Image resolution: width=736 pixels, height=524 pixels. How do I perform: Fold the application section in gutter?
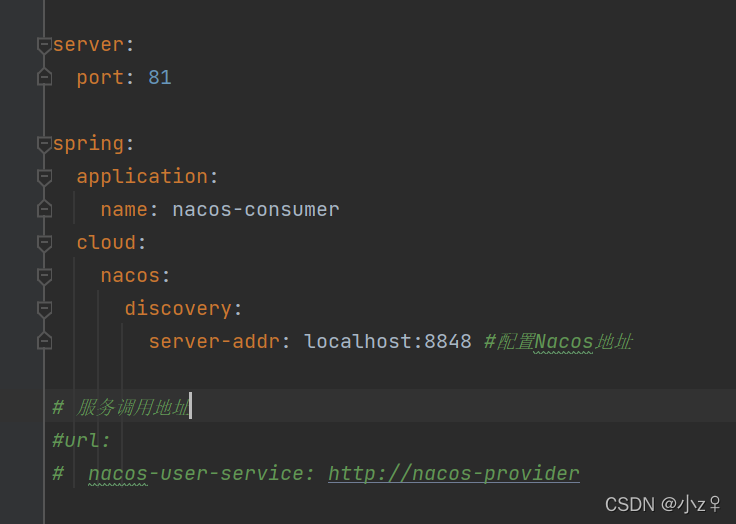tap(43, 177)
